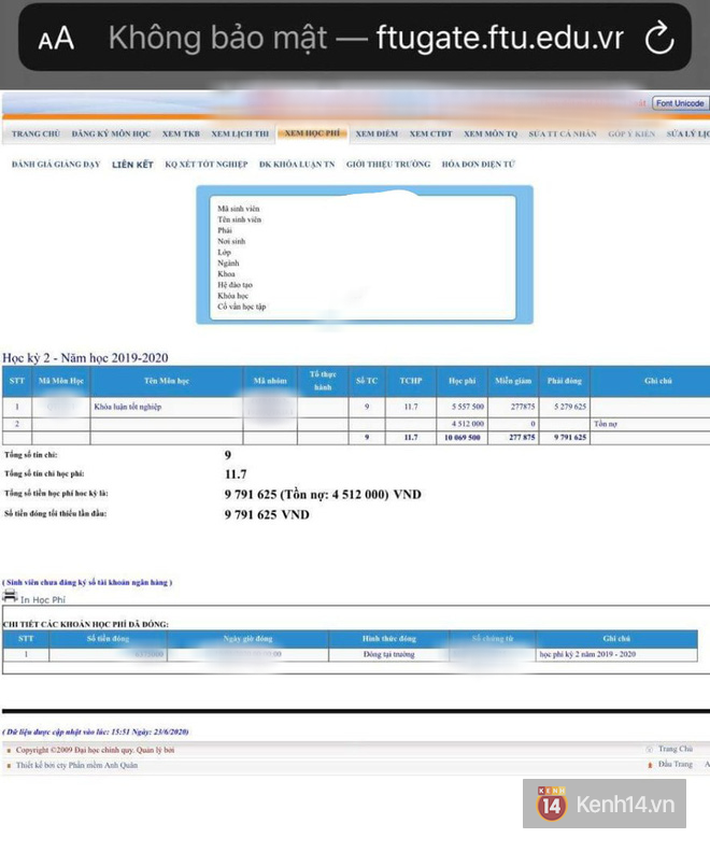
Task: Select the Xem Học Phí tab
Action: pos(312,133)
